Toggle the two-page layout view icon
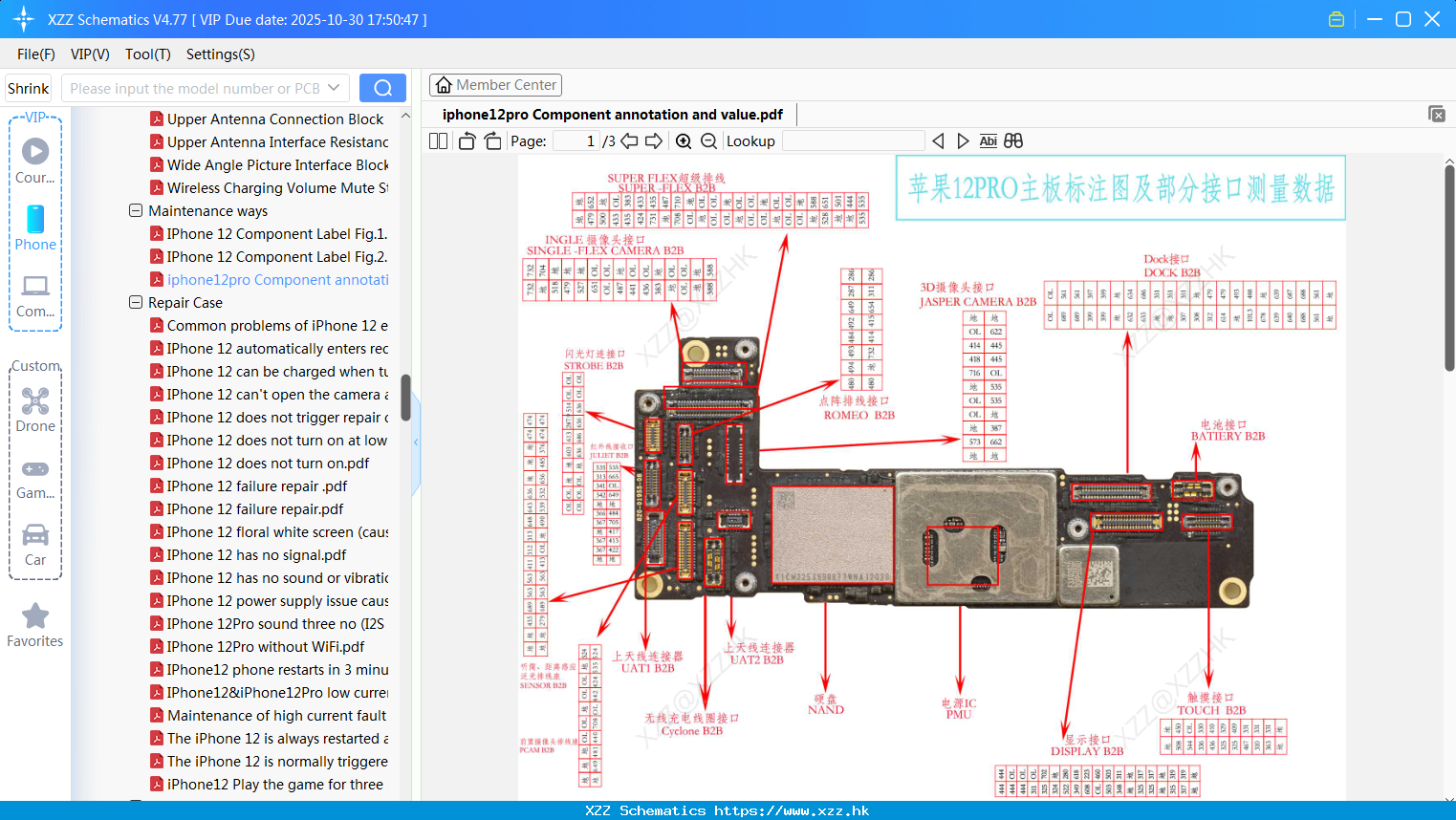Image resolution: width=1456 pixels, height=820 pixels. [x=438, y=140]
